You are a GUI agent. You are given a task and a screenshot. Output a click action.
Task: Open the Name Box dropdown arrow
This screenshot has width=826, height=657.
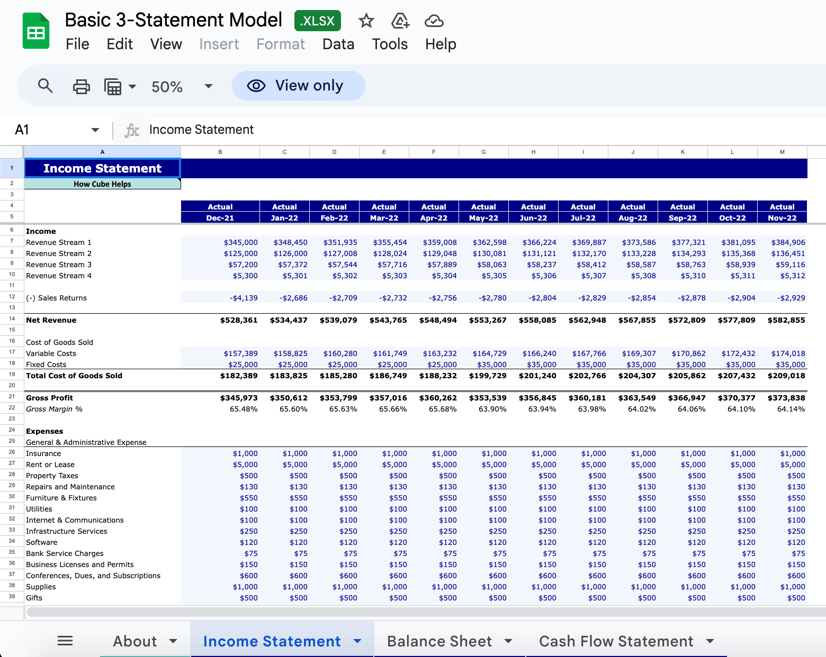pos(95,130)
